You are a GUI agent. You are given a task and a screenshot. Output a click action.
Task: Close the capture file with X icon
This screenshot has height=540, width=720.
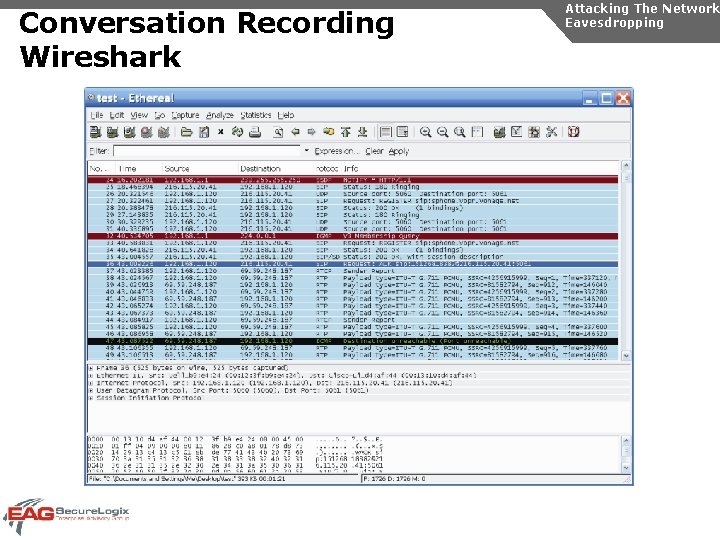[x=220, y=132]
